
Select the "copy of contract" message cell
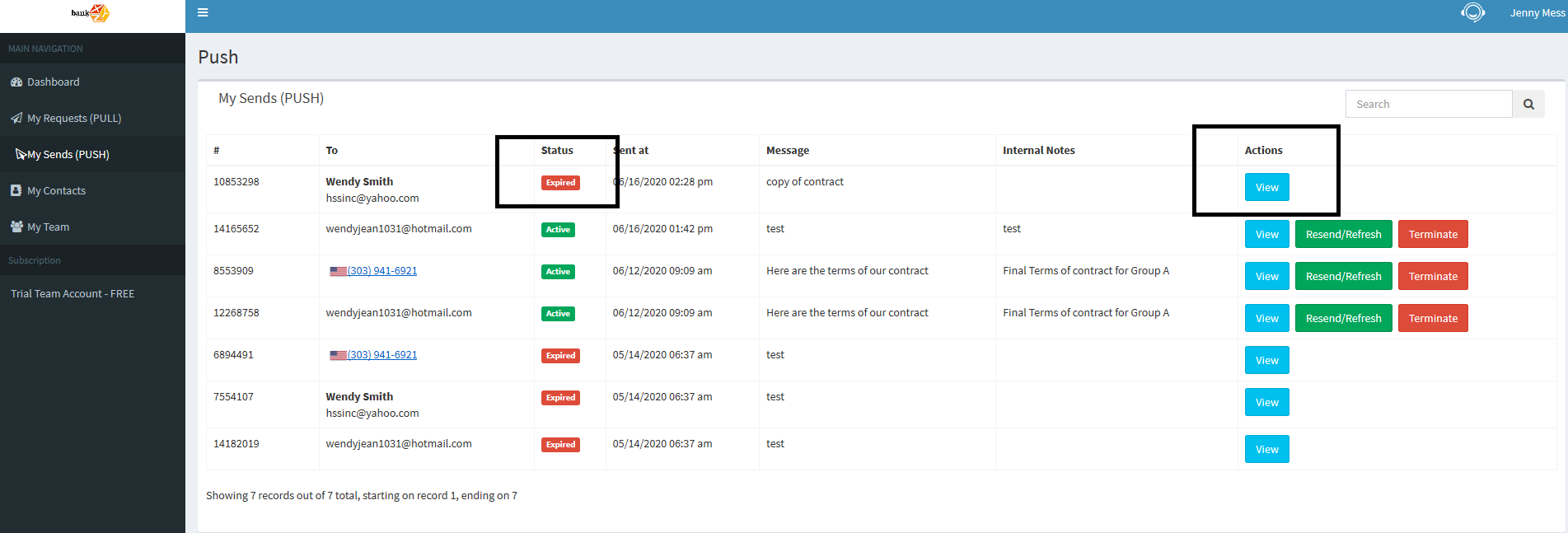tap(805, 181)
